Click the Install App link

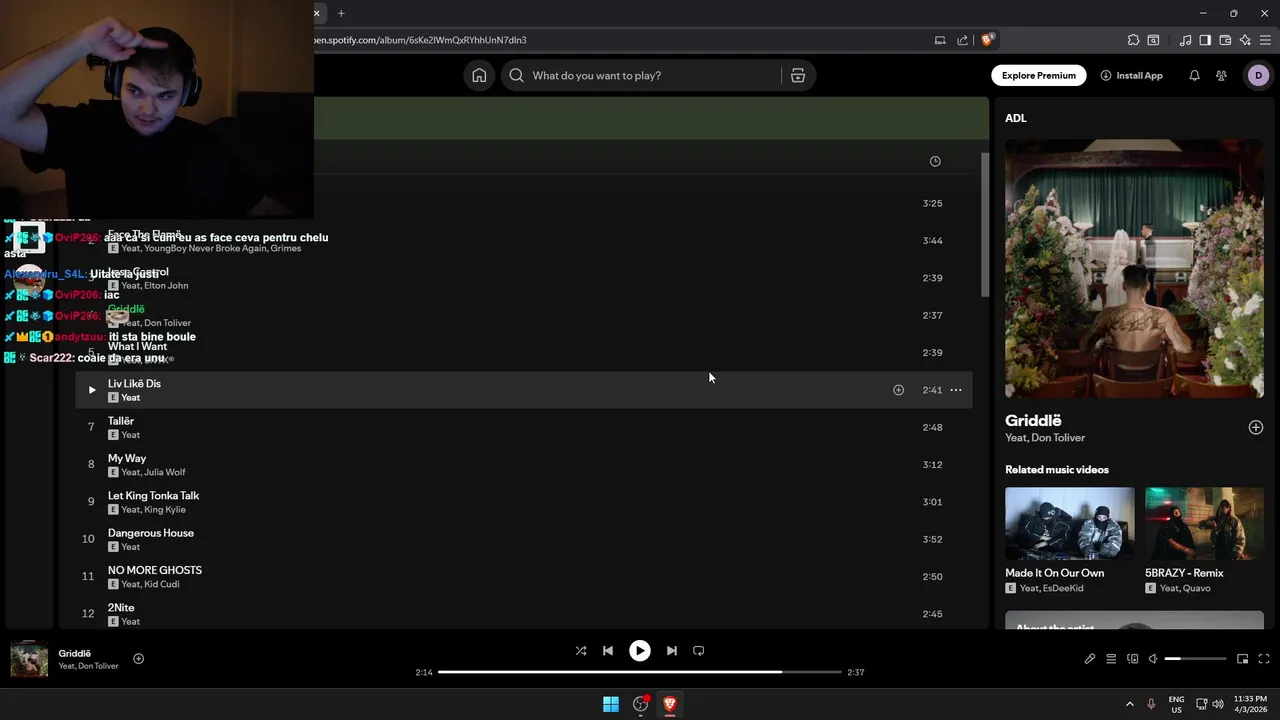1131,75
